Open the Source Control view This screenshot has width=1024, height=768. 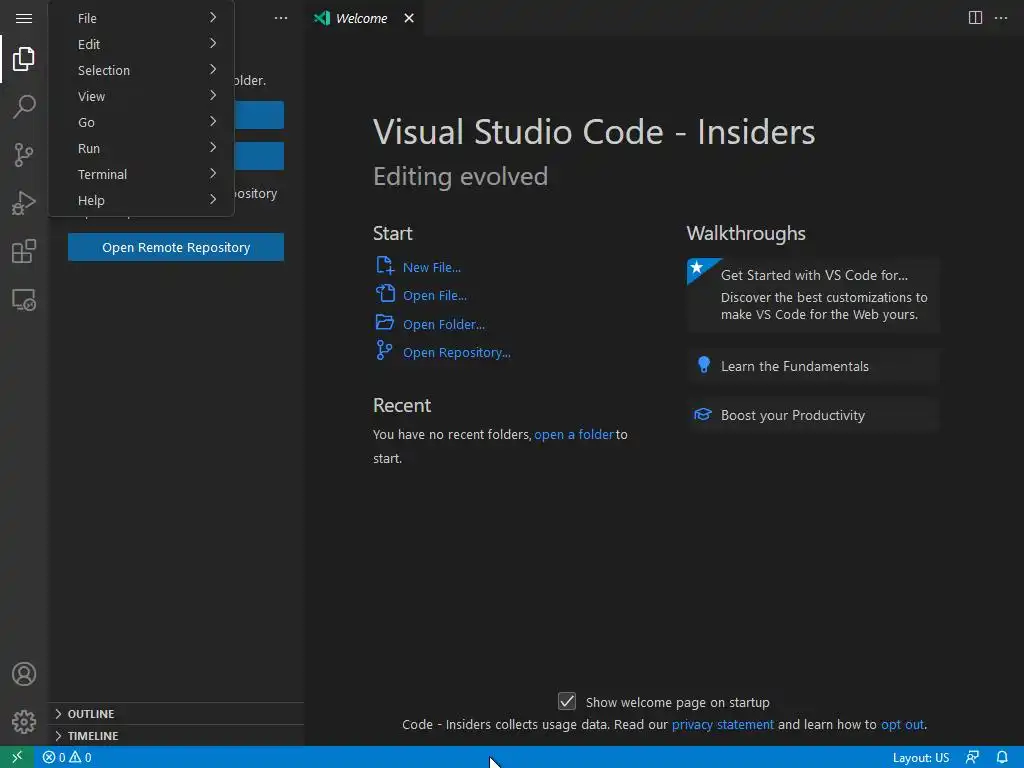pos(24,155)
